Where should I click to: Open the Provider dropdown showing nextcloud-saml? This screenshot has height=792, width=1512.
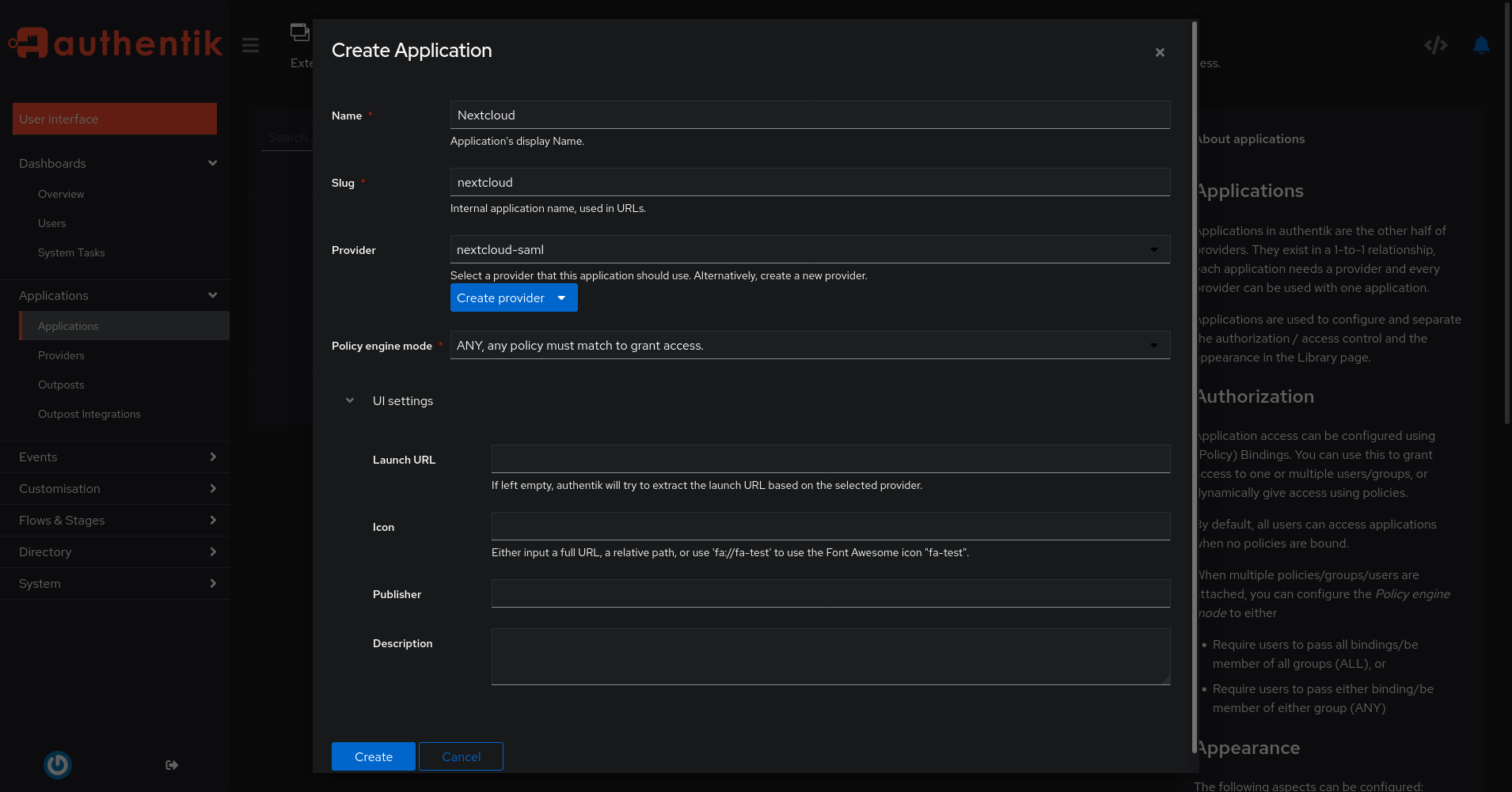[809, 249]
